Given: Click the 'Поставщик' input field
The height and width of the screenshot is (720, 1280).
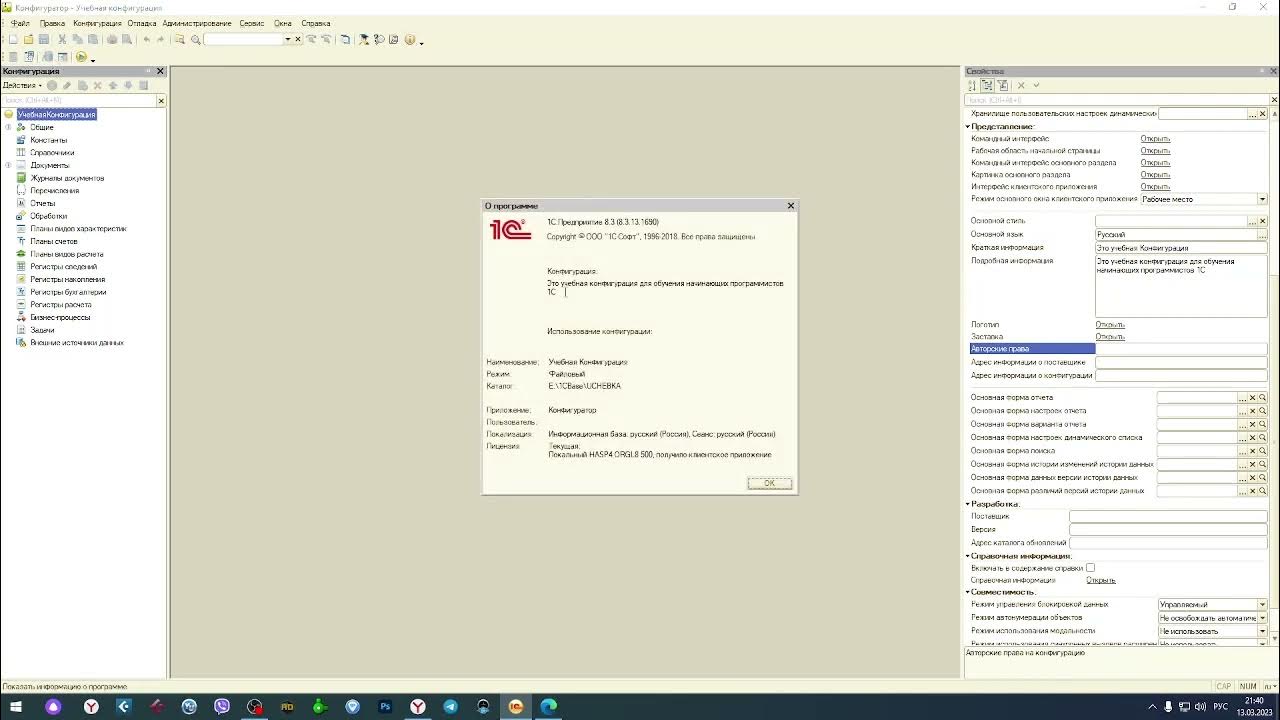Looking at the screenshot, I should tap(1168, 517).
